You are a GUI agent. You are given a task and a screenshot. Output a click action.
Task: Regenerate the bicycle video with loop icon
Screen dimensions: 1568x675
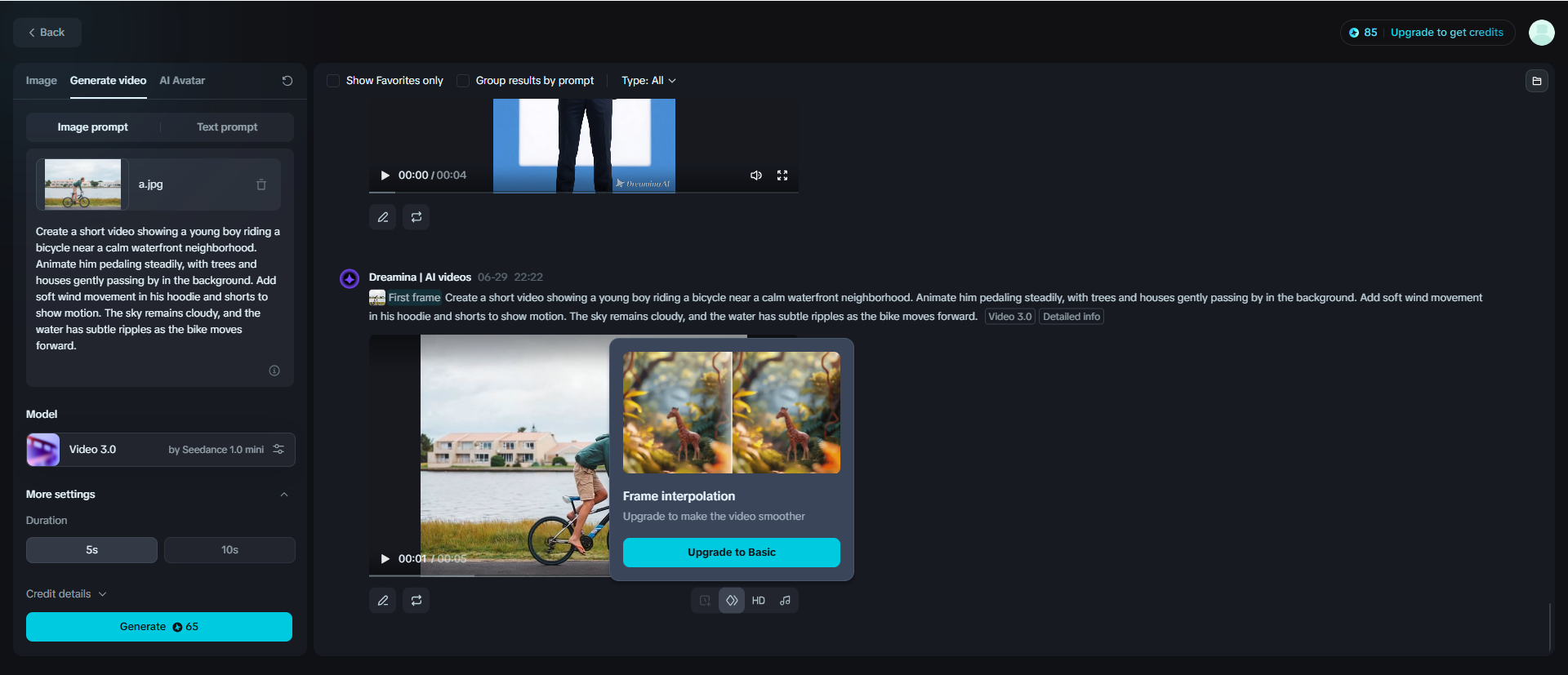[x=416, y=601]
